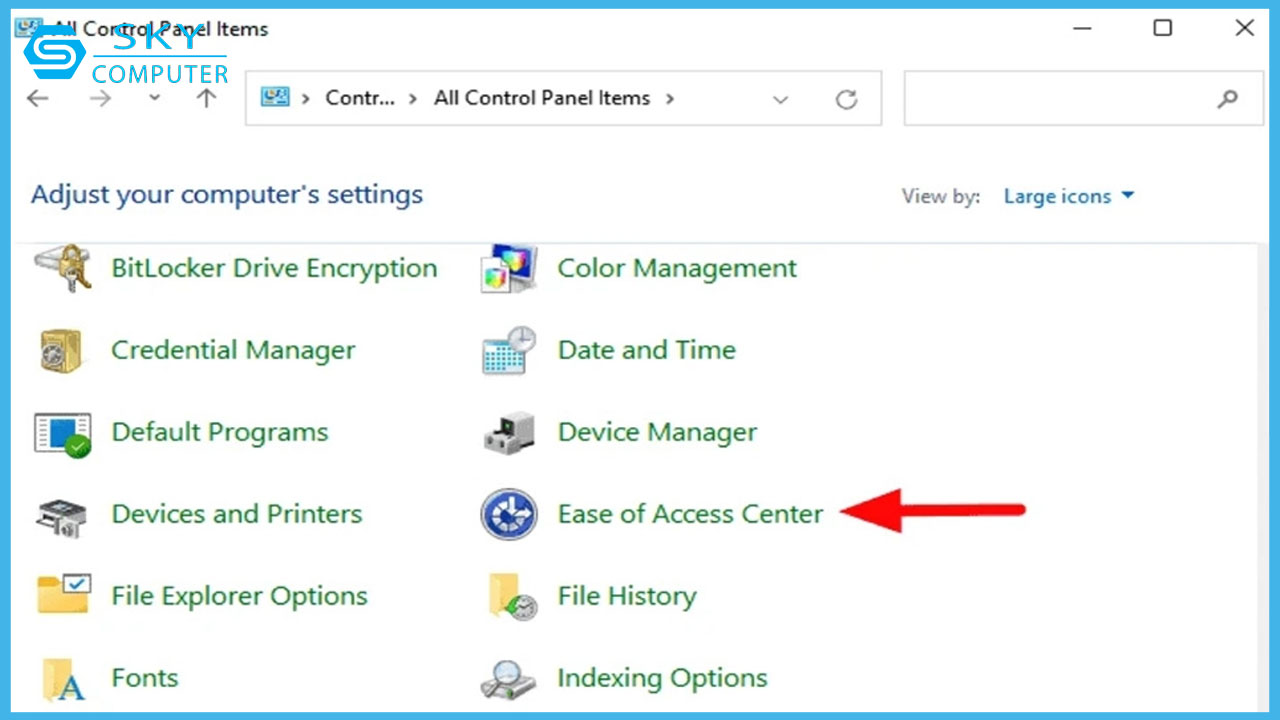Click the Device Manager icon
Screen dimensions: 1280x720
click(x=509, y=433)
